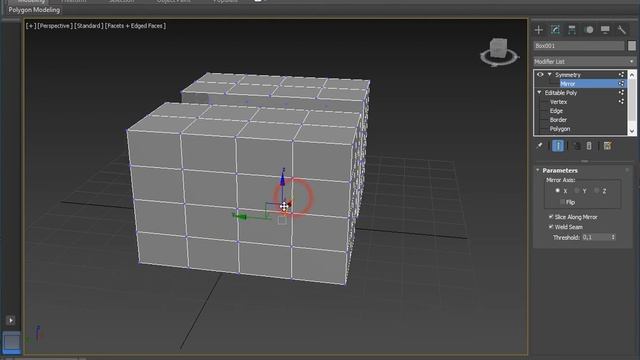The image size is (640, 360).
Task: Open Configure Modifier Sets icon
Action: [607, 146]
